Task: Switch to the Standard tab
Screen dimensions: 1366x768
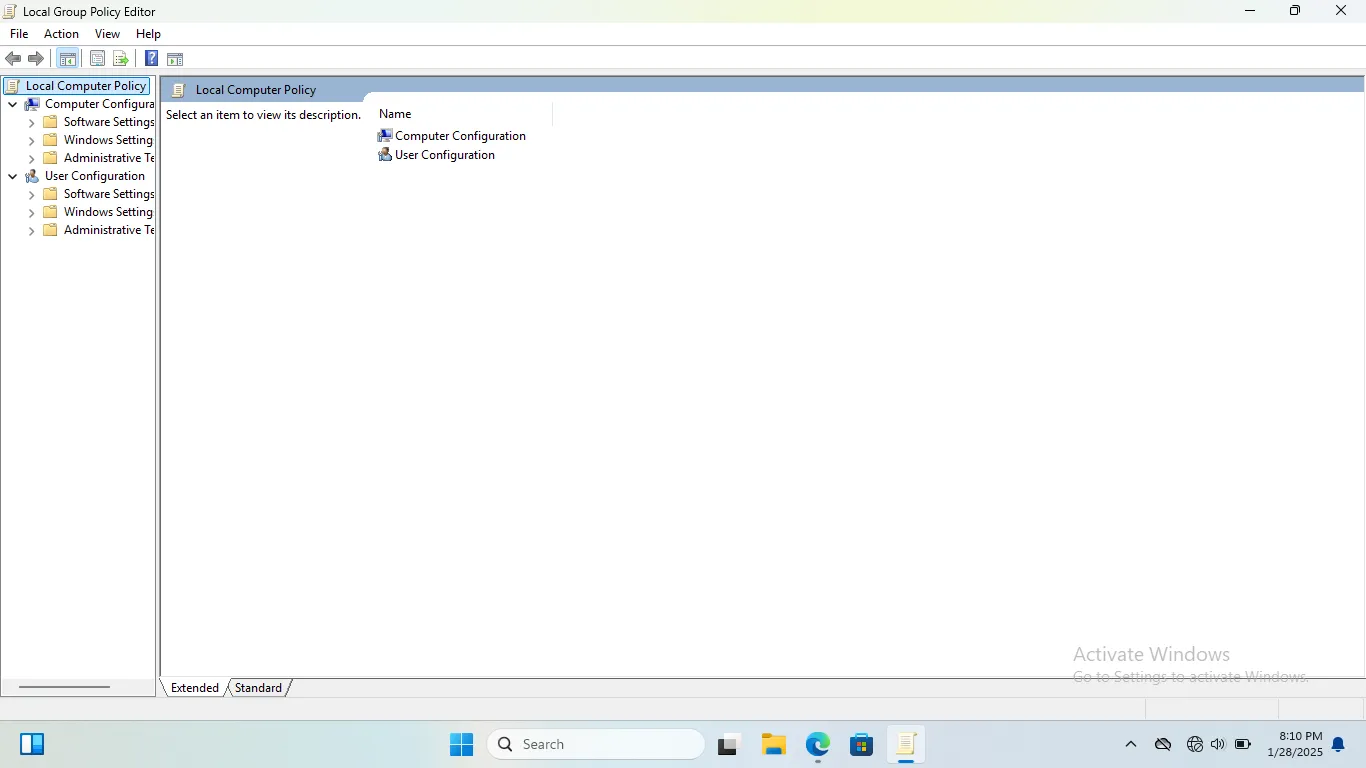Action: [258, 688]
